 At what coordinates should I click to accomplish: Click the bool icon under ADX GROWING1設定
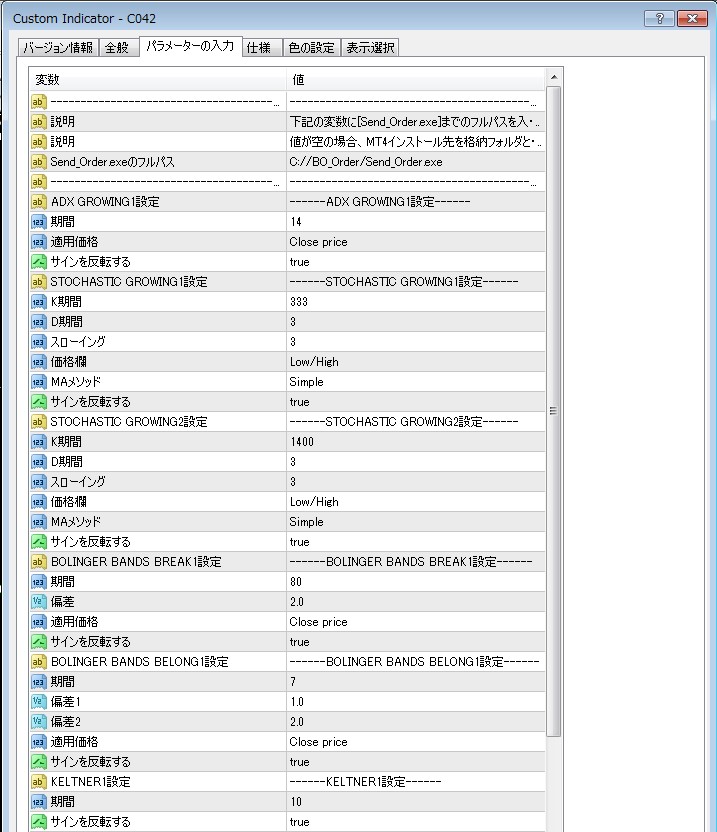[x=38, y=262]
